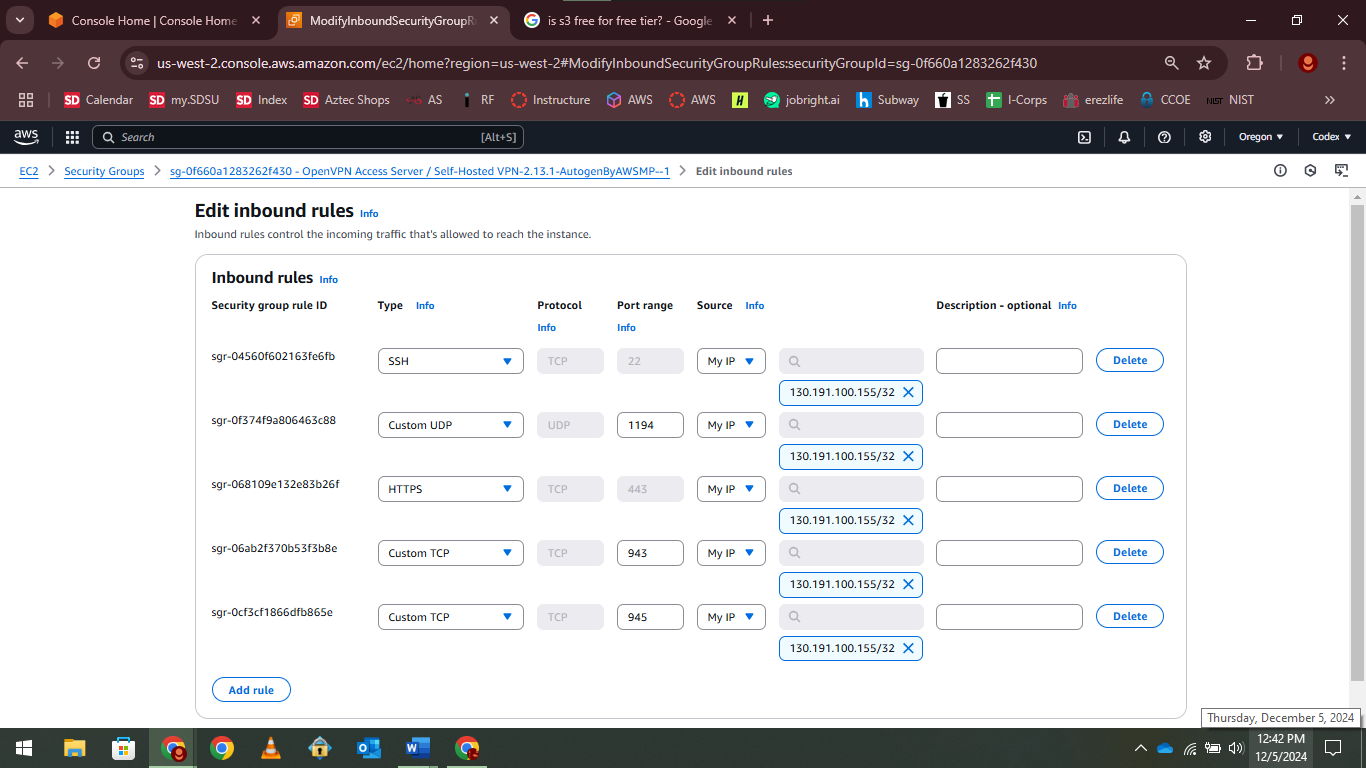Open the tab search dropdown

[x=19, y=20]
